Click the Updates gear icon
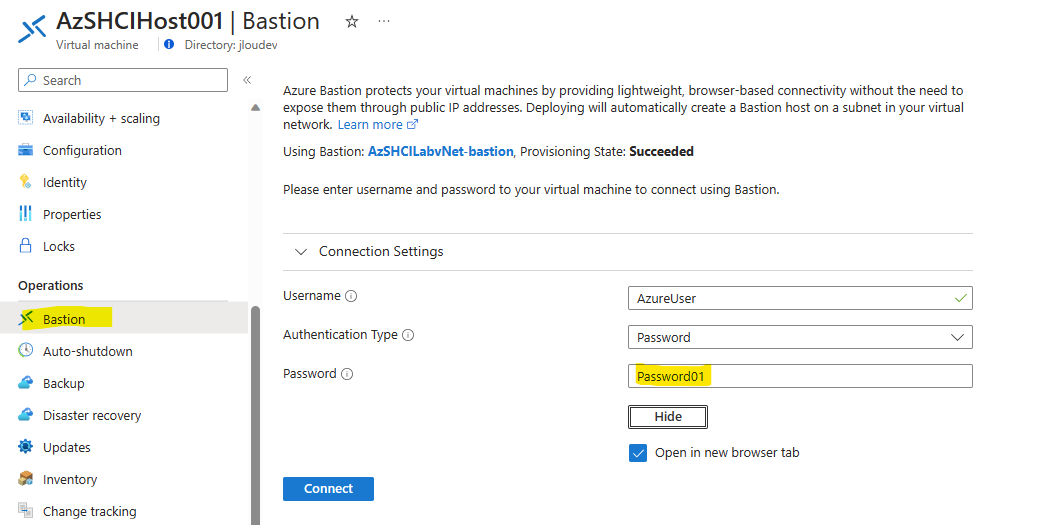Image resolution: width=1043 pixels, height=525 pixels. click(x=25, y=446)
